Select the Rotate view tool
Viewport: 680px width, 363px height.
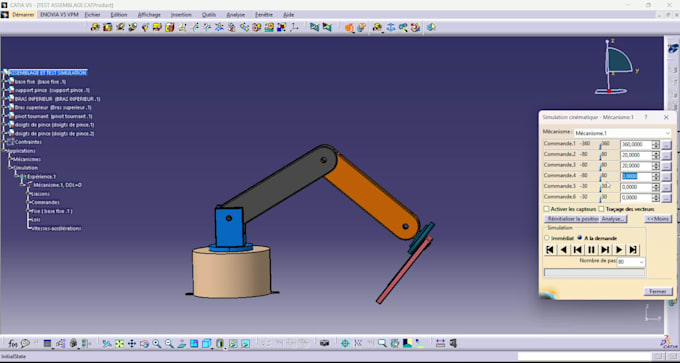pyautogui.click(x=144, y=343)
